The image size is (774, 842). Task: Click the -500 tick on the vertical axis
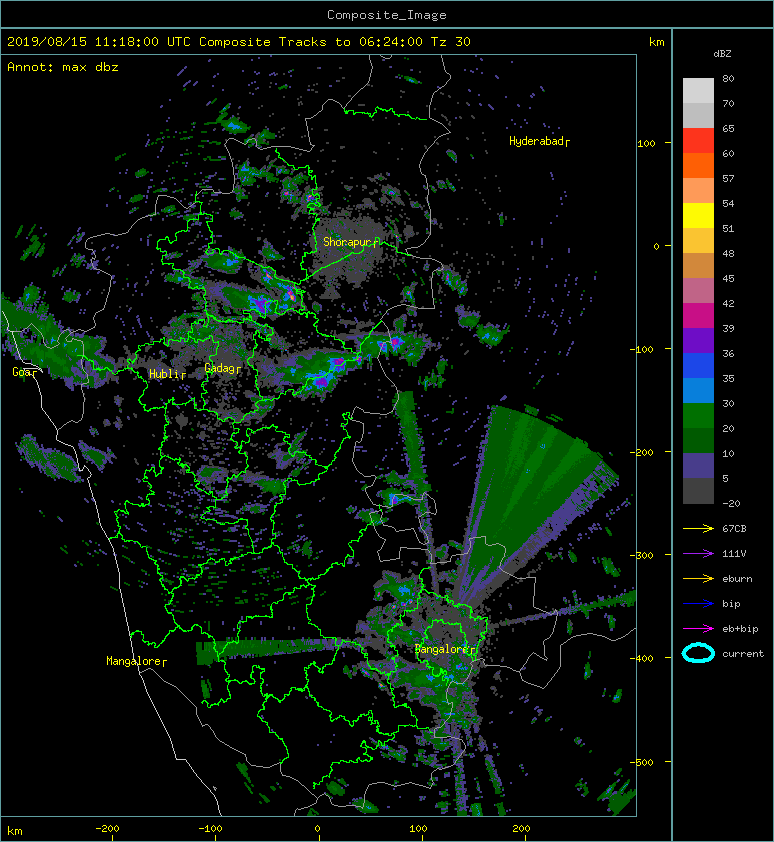(643, 763)
